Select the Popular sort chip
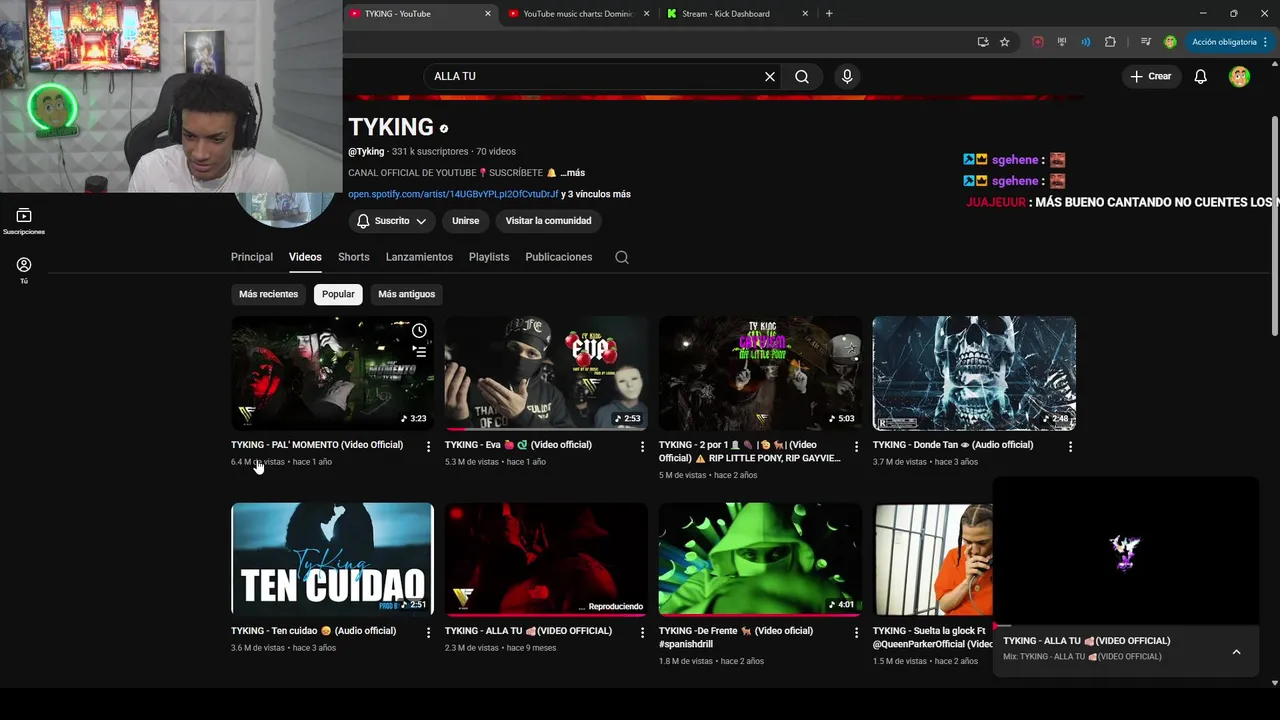This screenshot has height=720, width=1280. point(338,294)
